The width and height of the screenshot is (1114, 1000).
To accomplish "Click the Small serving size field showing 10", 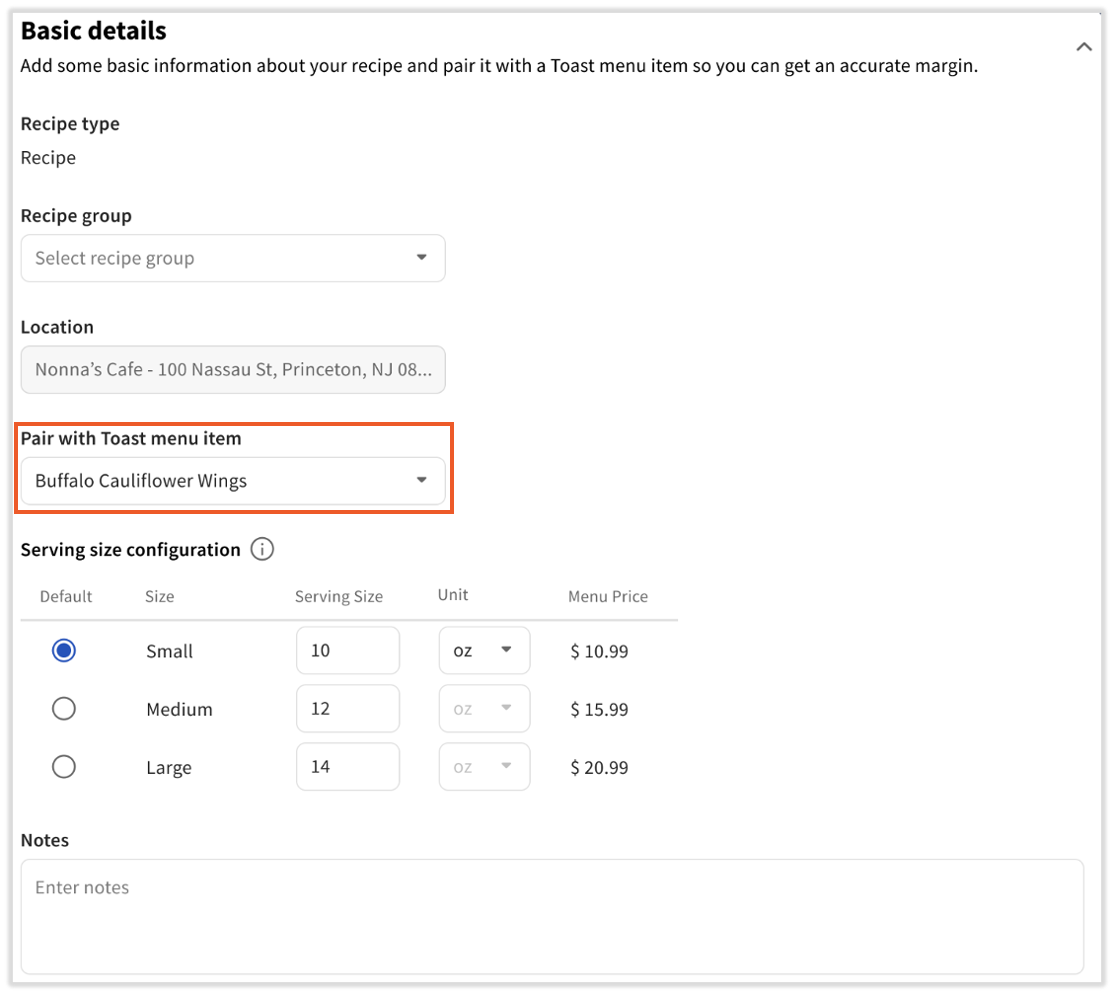I will [x=347, y=651].
